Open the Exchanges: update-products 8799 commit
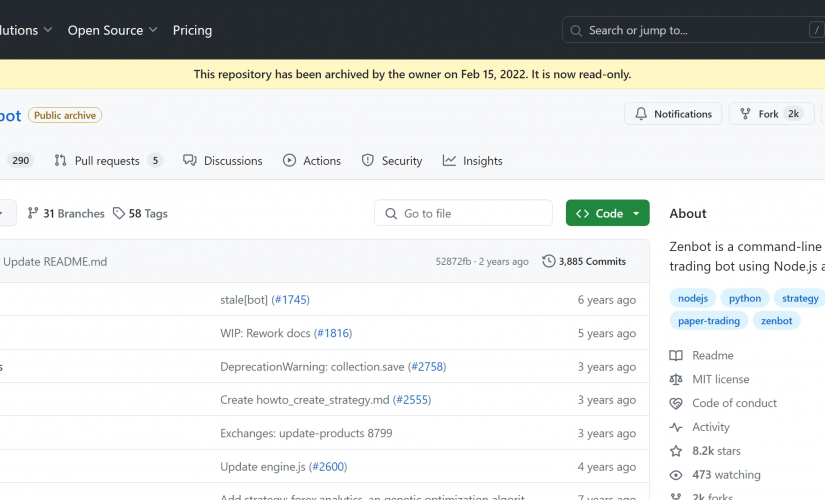 (x=306, y=433)
